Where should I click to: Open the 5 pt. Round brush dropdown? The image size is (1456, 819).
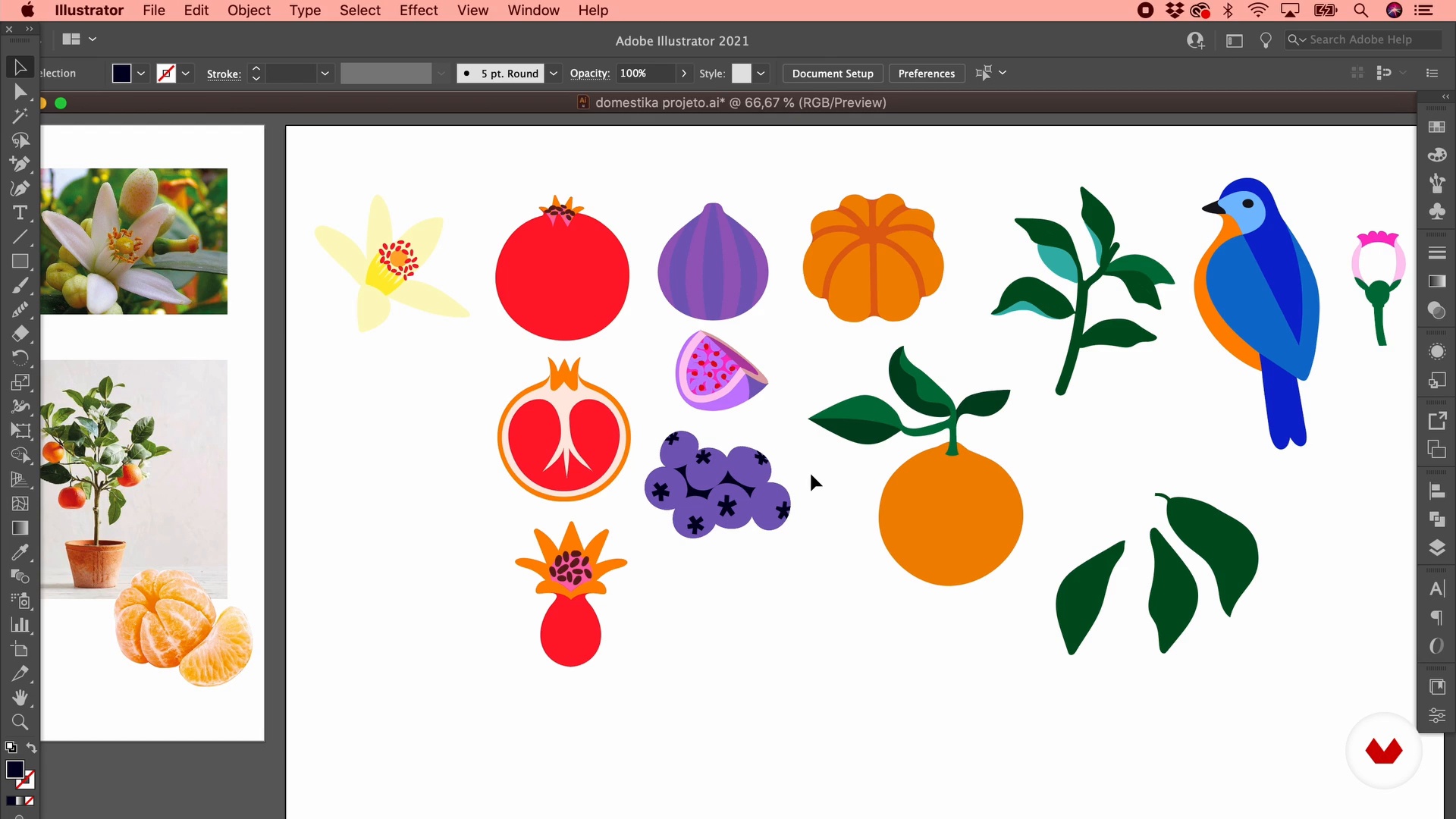pos(554,74)
